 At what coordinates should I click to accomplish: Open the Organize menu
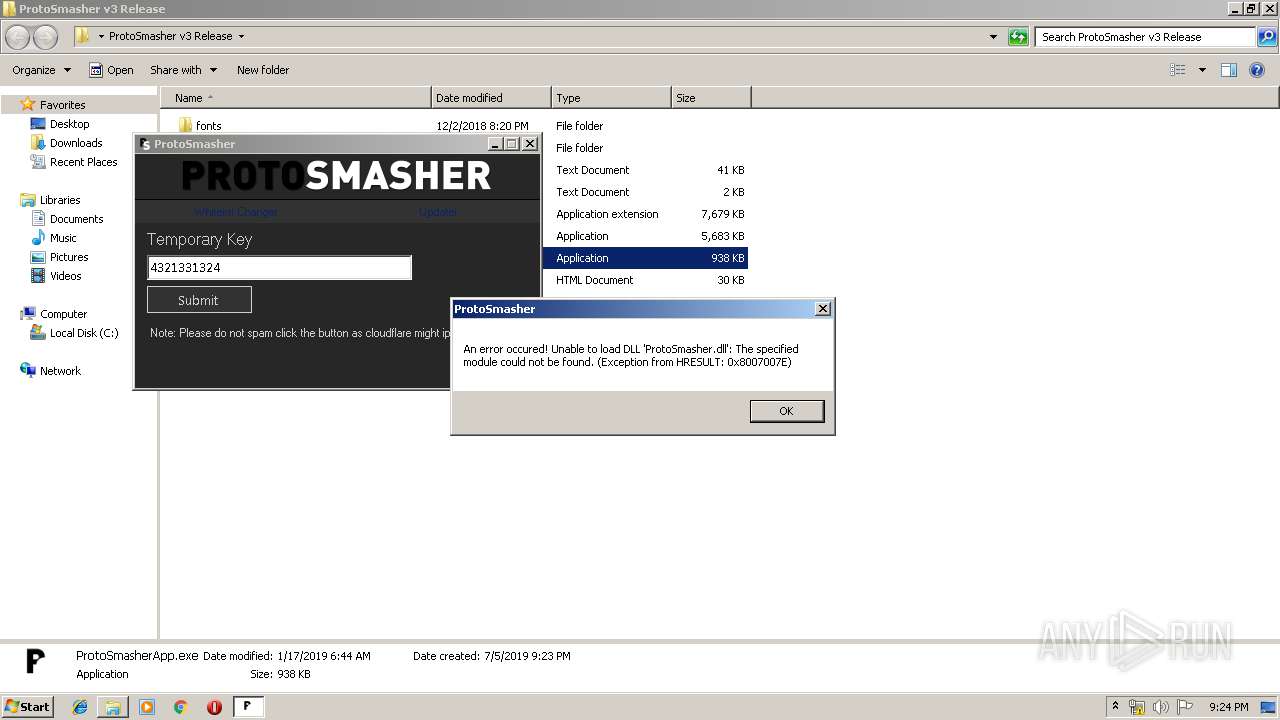click(x=41, y=70)
